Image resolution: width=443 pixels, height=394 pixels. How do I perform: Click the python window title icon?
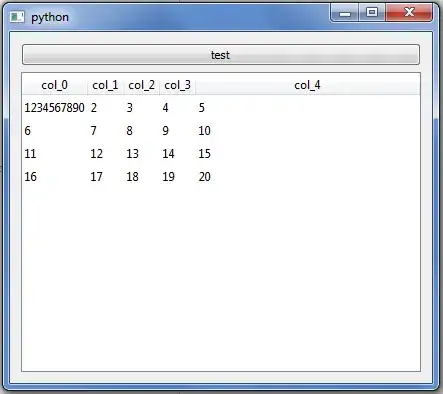tap(17, 17)
